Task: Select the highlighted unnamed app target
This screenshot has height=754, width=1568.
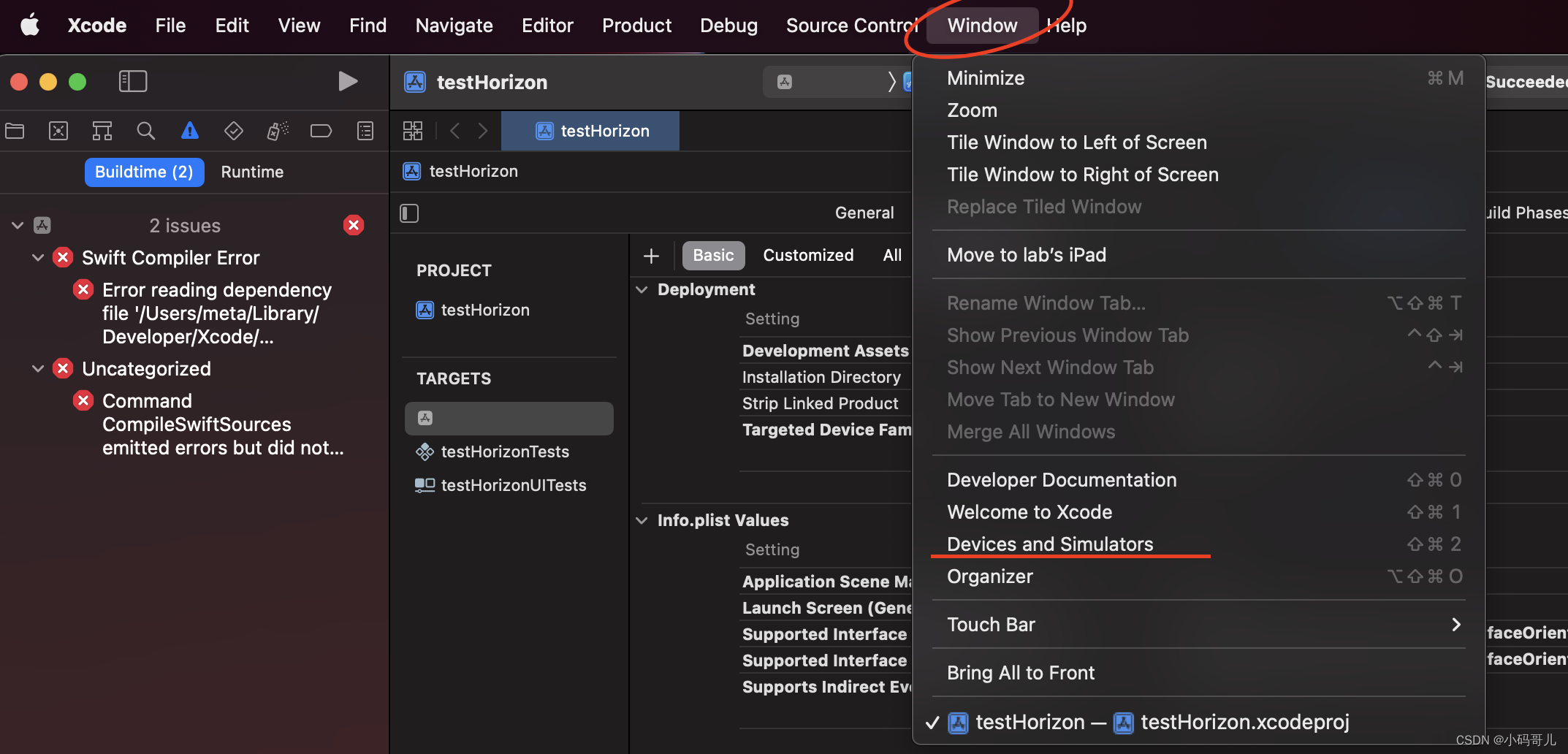Action: (509, 418)
